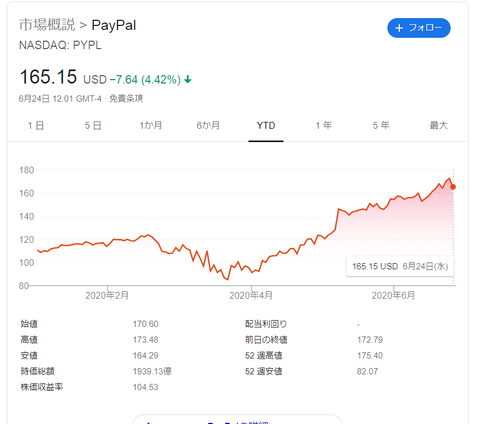This screenshot has width=480, height=424.
Task: Click the 始値 label
Action: (x=29, y=324)
